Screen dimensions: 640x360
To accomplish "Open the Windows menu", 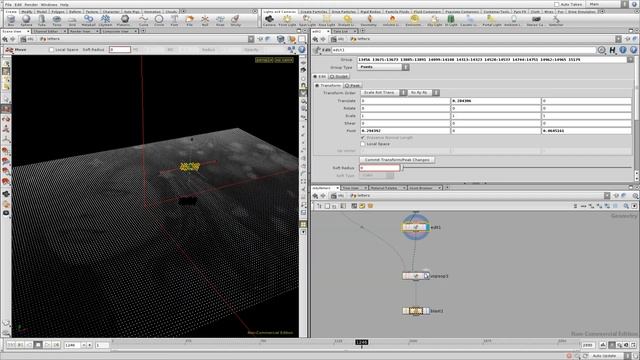I will [49, 4].
